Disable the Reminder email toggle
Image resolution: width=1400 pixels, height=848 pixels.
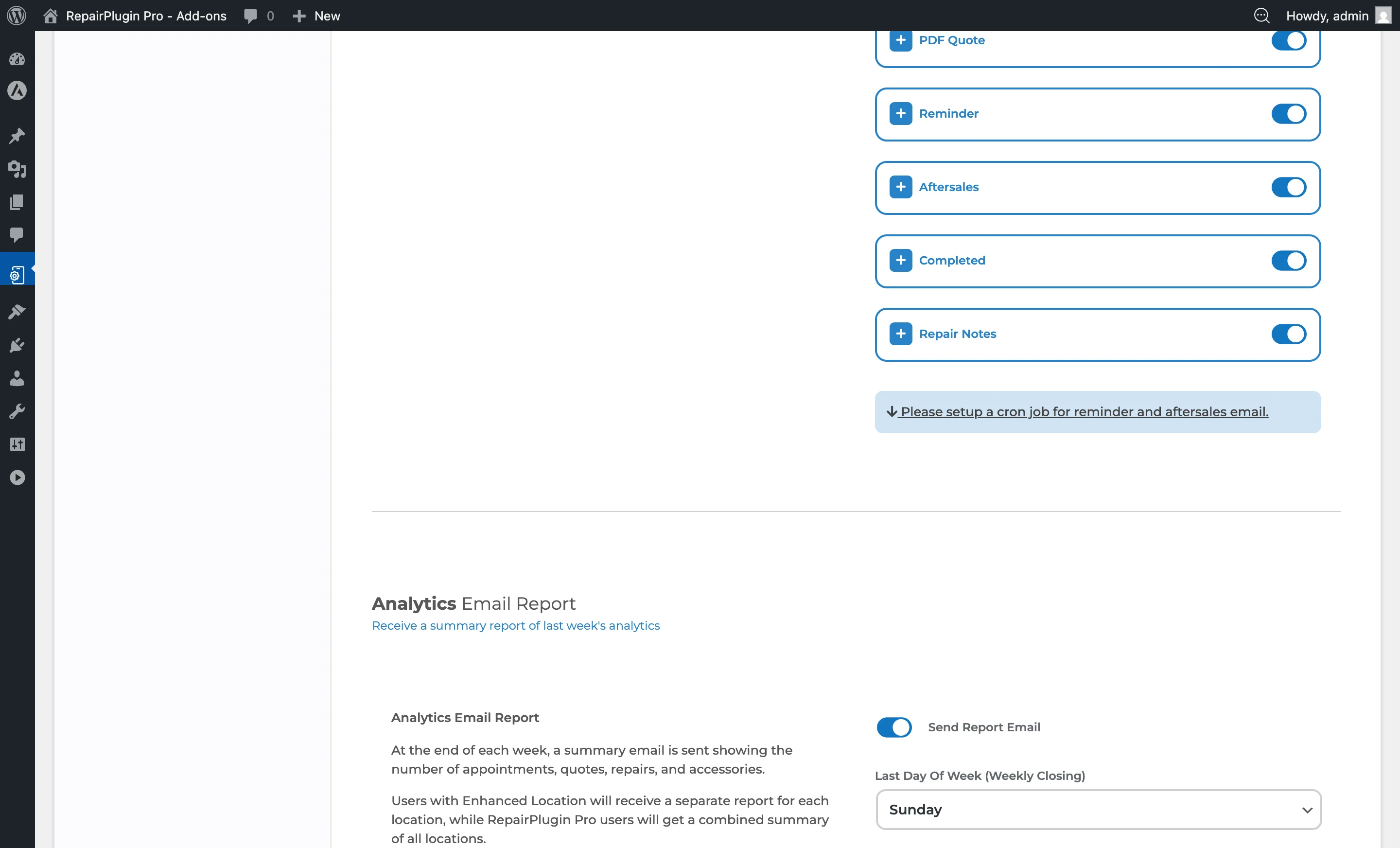click(1288, 114)
